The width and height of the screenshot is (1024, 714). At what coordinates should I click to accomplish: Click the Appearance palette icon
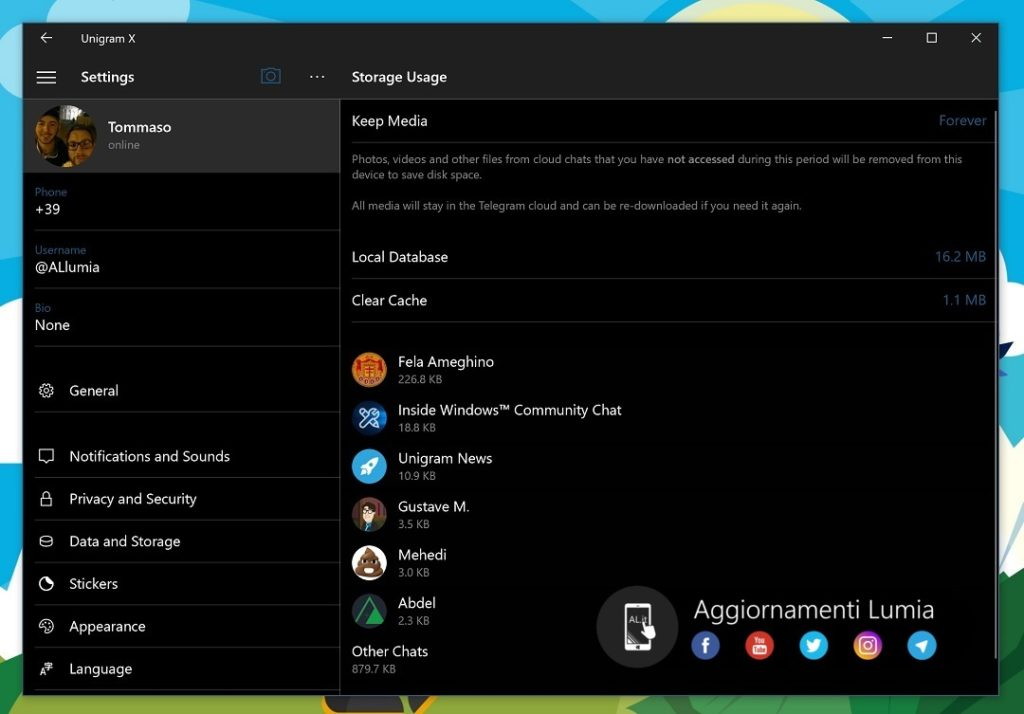46,626
